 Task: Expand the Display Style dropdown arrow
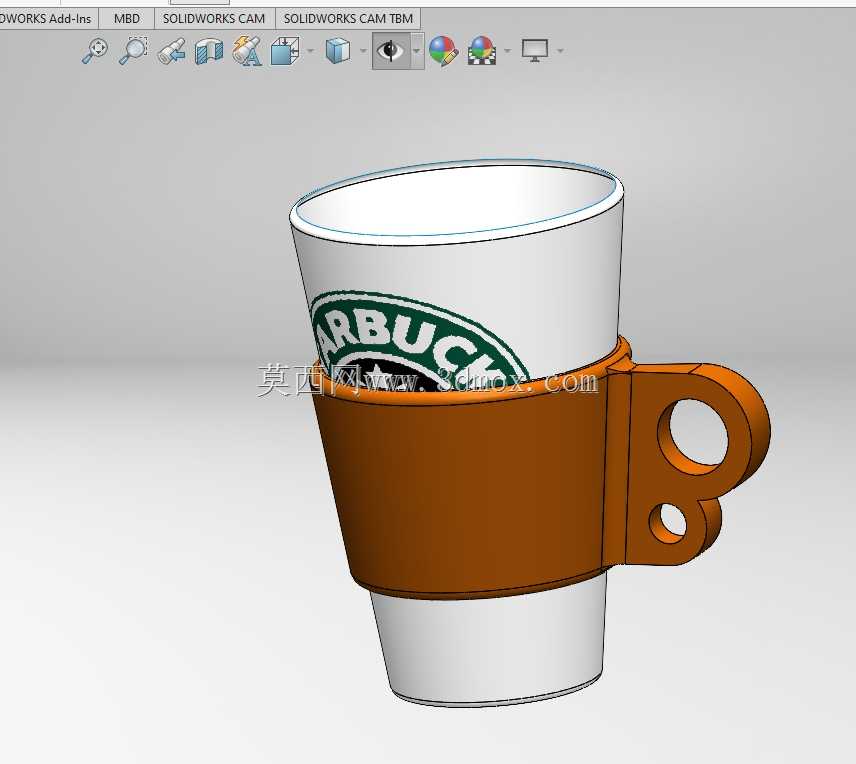coord(363,51)
